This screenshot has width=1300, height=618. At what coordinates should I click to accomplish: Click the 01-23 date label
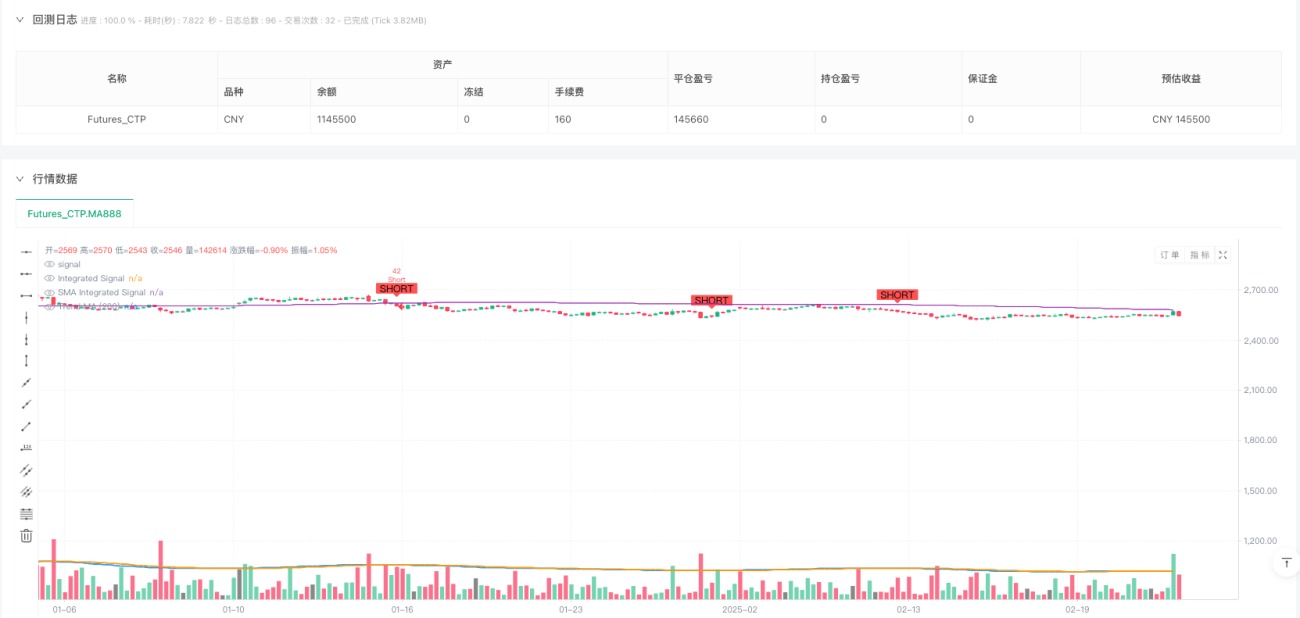[x=571, y=608]
